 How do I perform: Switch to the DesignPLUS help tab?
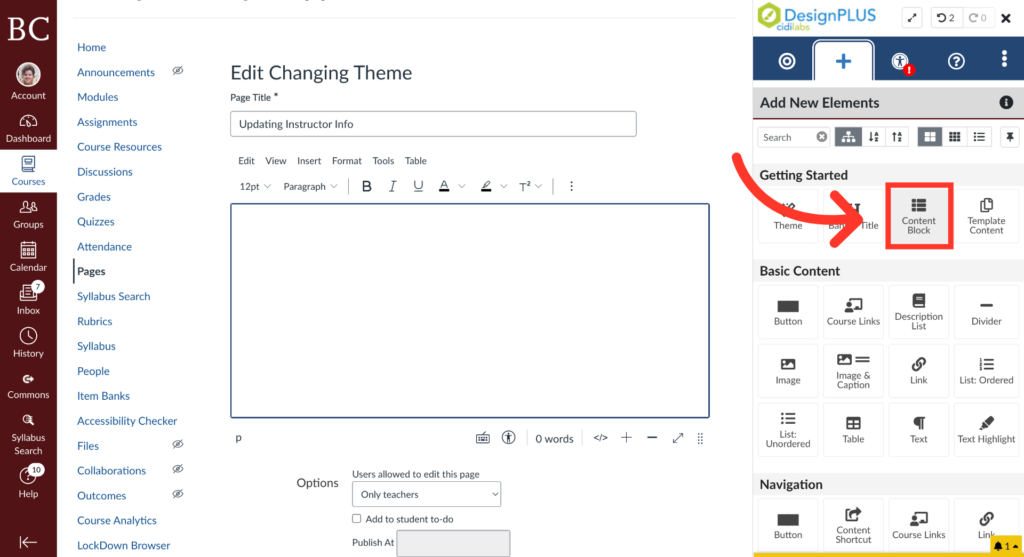point(956,61)
